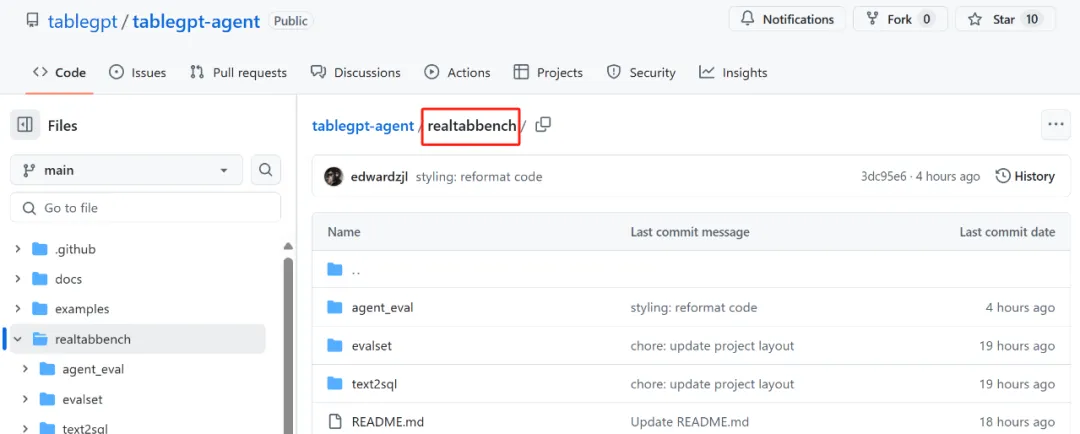Image resolution: width=1080 pixels, height=434 pixels.
Task: Click the agent_eval row folder icon
Action: click(335, 307)
